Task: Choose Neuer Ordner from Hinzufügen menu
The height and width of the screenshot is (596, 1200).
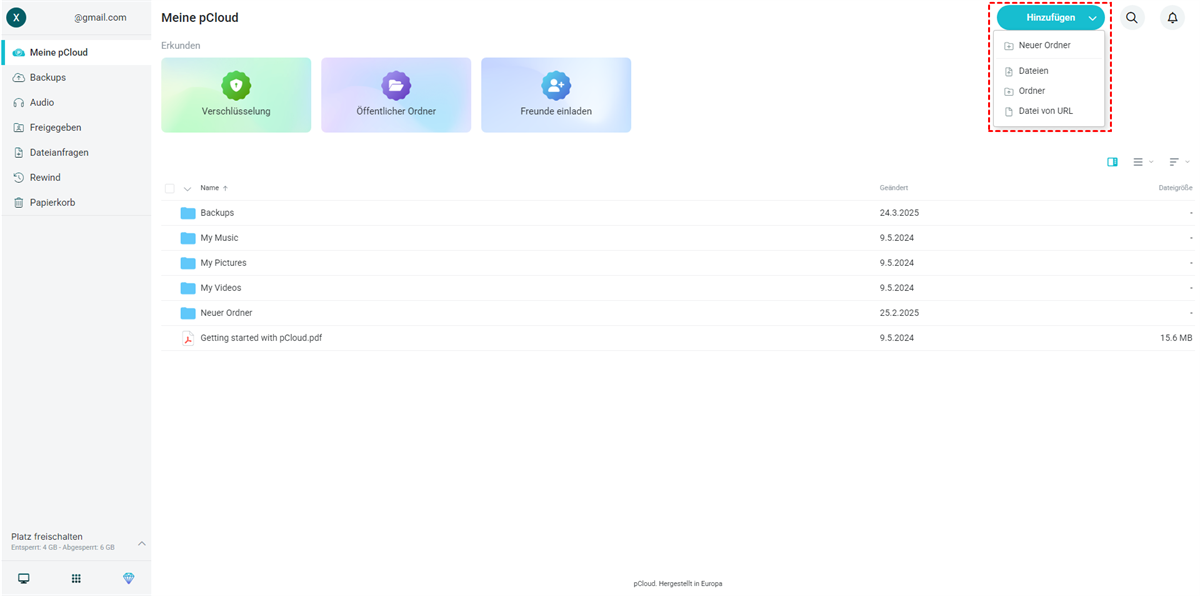Action: point(1049,45)
